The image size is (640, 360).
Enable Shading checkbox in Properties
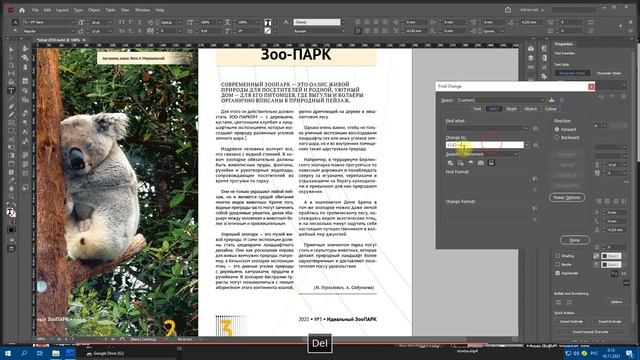(558, 256)
